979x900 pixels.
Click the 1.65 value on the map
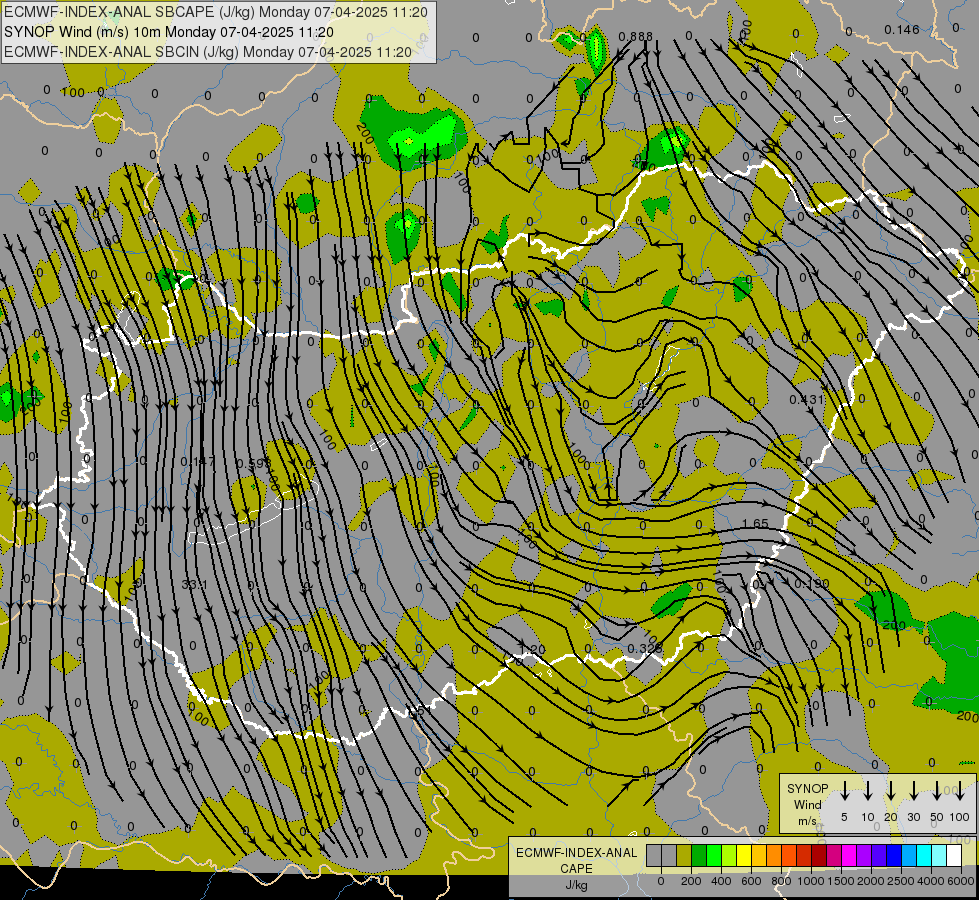755,523
